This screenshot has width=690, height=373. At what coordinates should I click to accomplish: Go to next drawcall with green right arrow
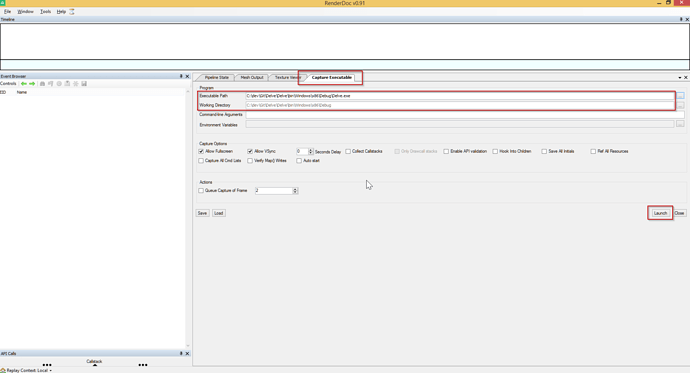point(32,84)
